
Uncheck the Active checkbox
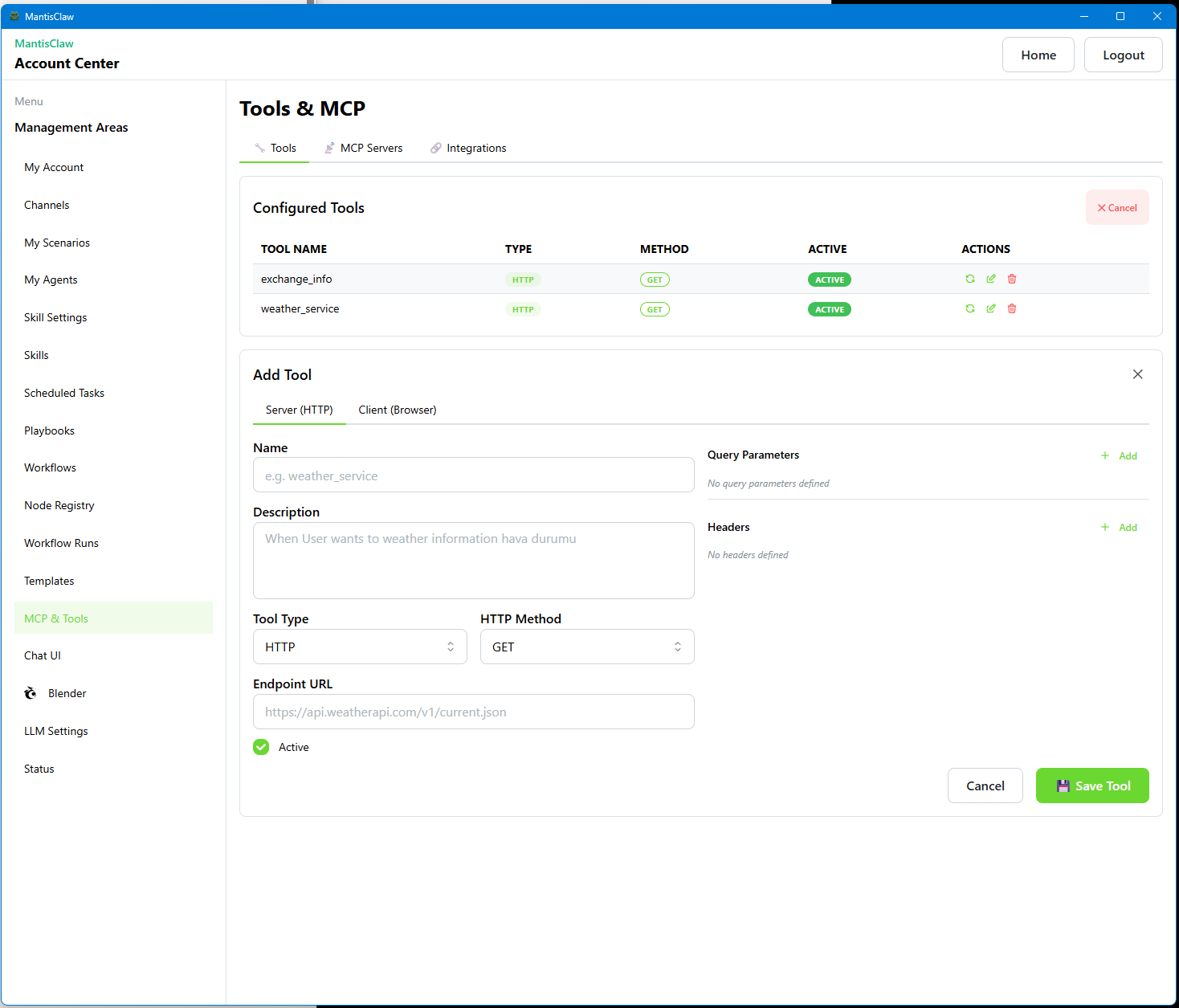click(x=261, y=747)
